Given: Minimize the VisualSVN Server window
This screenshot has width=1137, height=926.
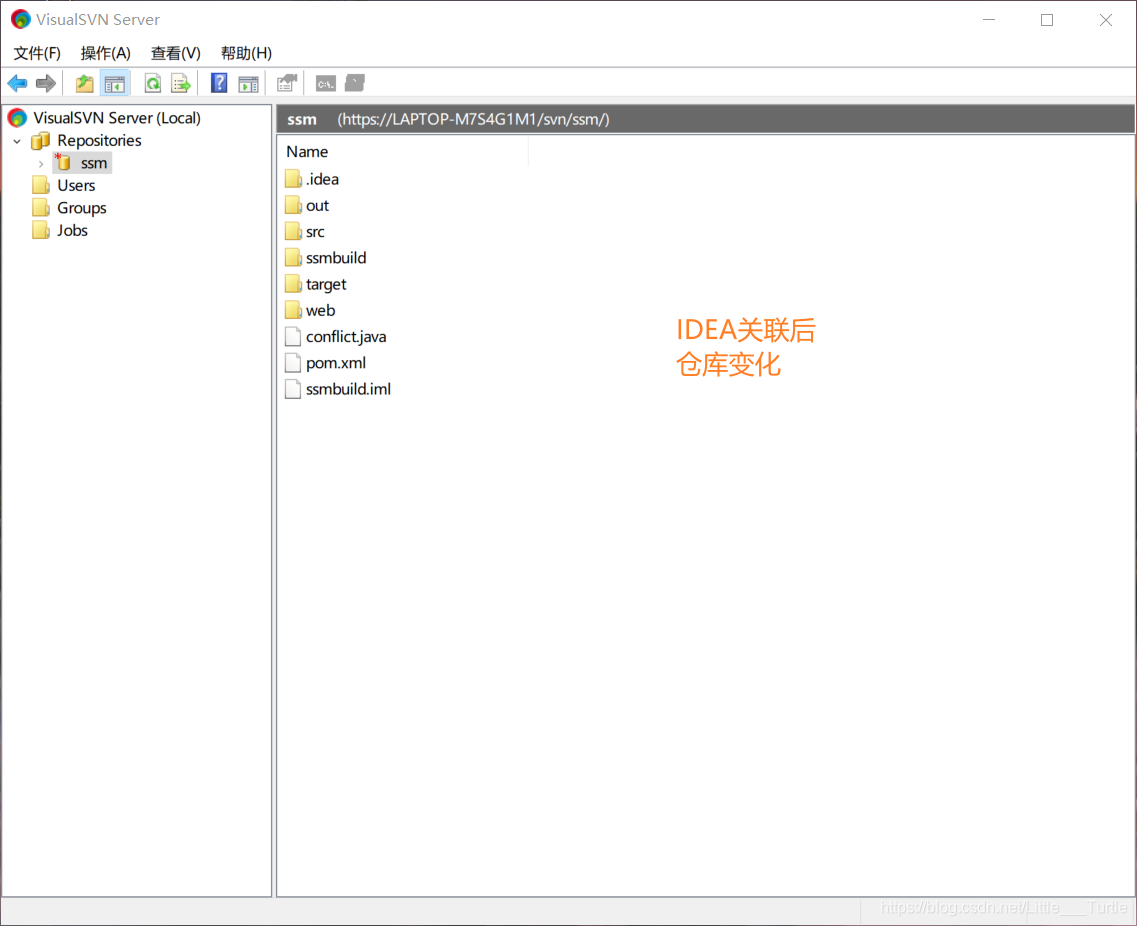Looking at the screenshot, I should 988,20.
